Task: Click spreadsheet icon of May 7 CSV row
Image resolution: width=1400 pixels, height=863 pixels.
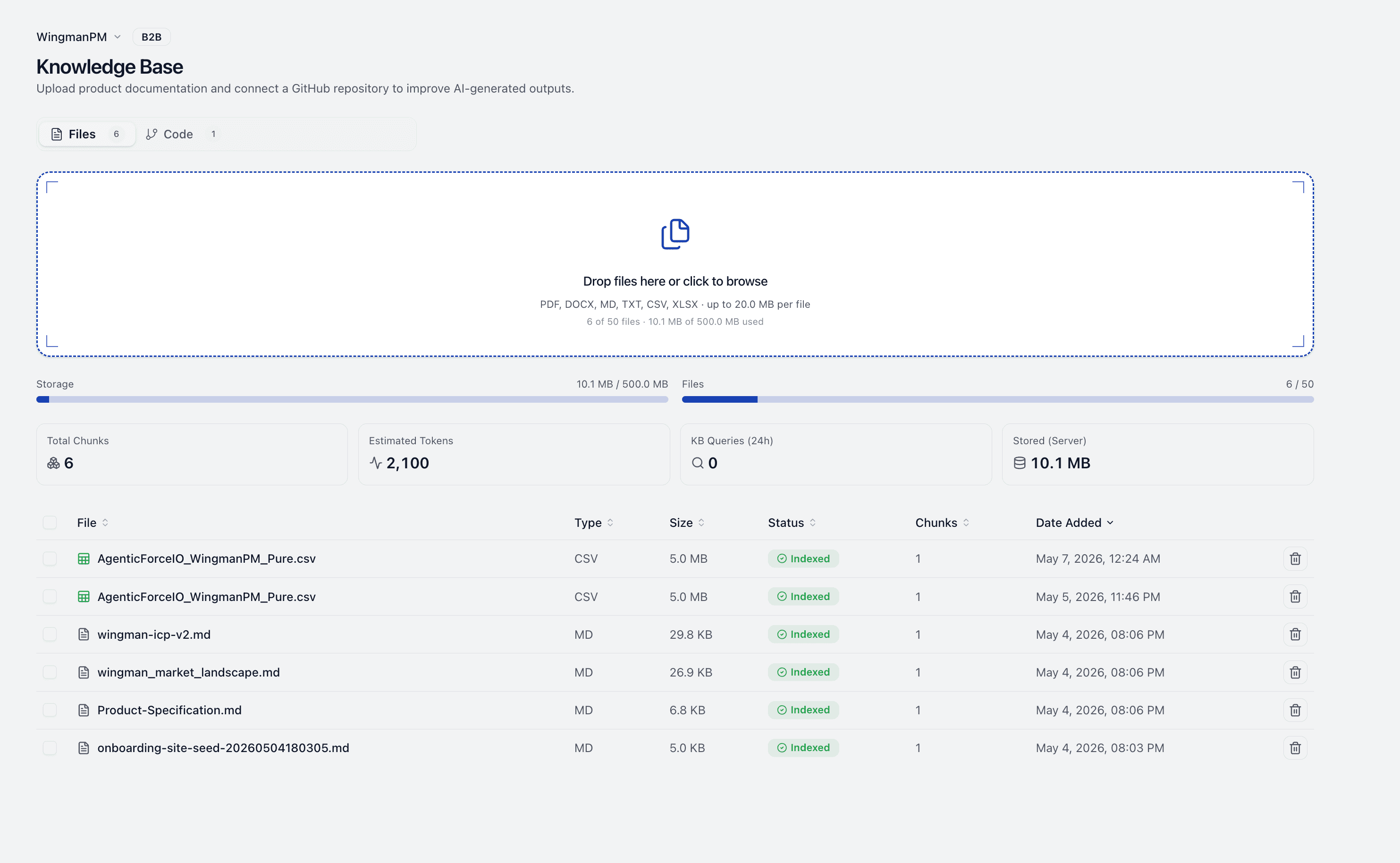Action: coord(84,559)
